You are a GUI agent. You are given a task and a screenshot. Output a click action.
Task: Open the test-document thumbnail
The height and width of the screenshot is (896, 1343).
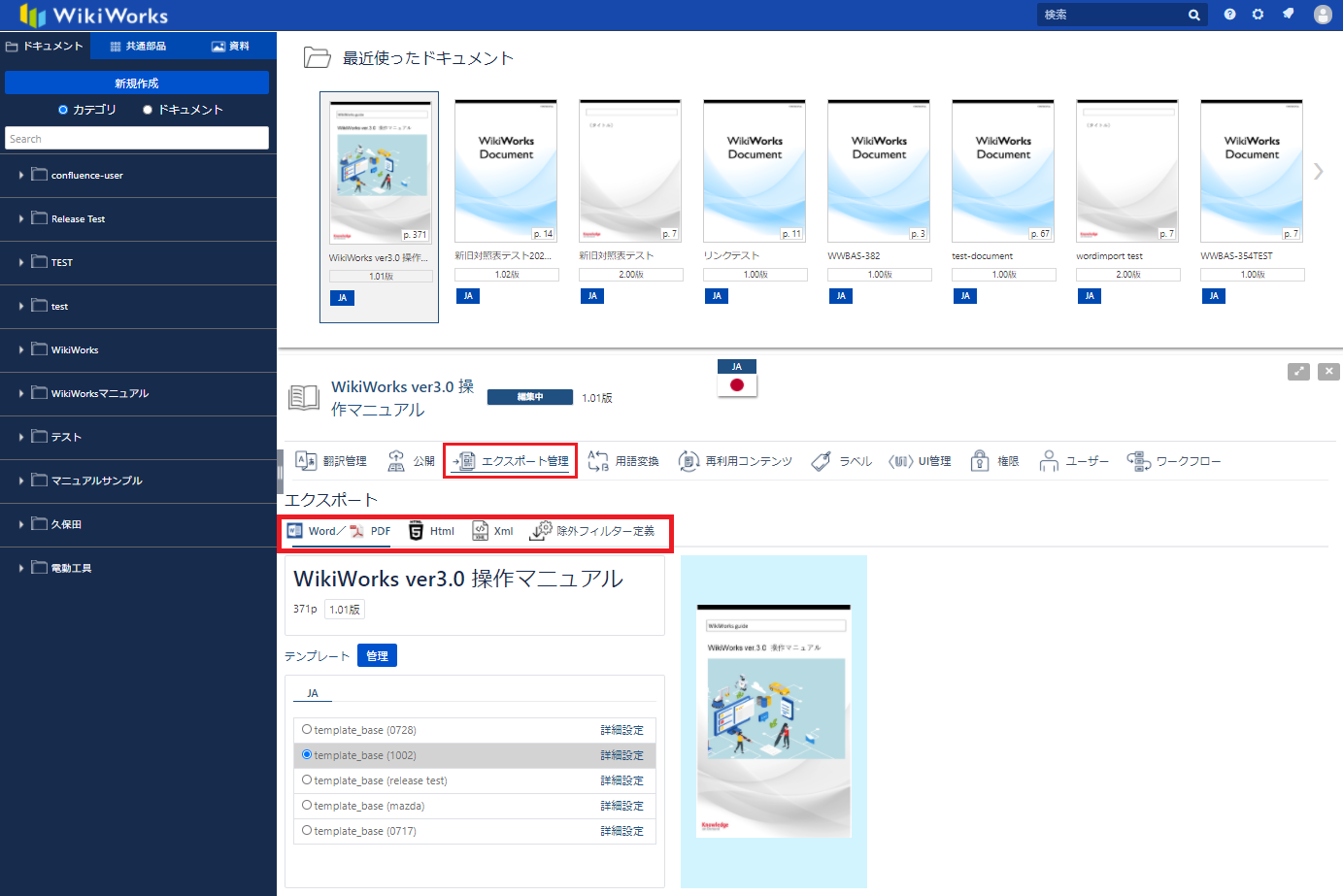coord(1002,171)
